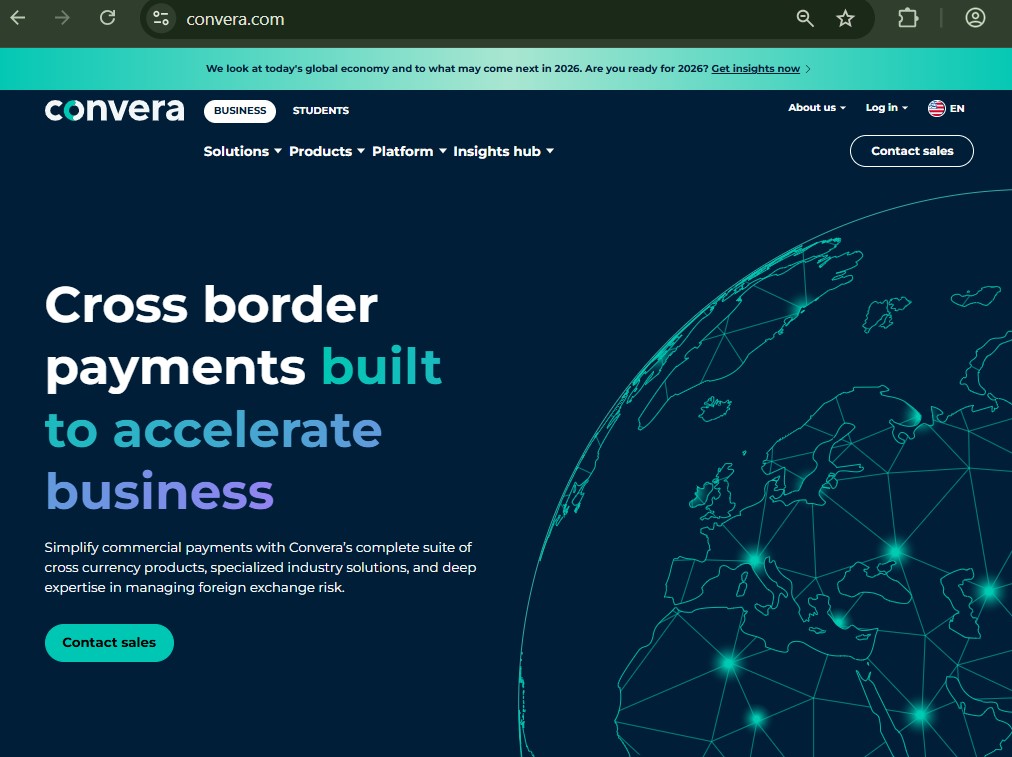Click the browser forward arrow

click(x=62, y=17)
